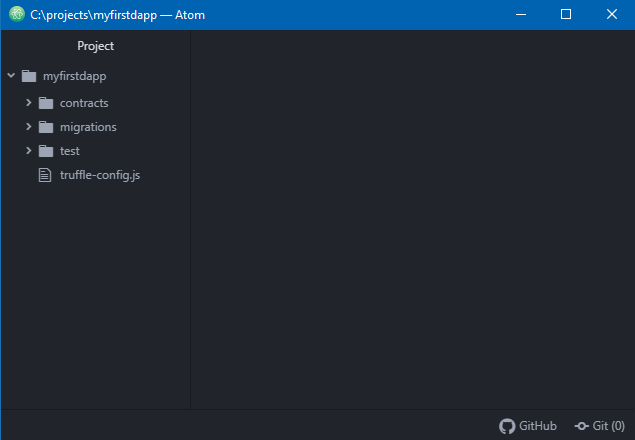Select the Project tab header

coord(96,46)
